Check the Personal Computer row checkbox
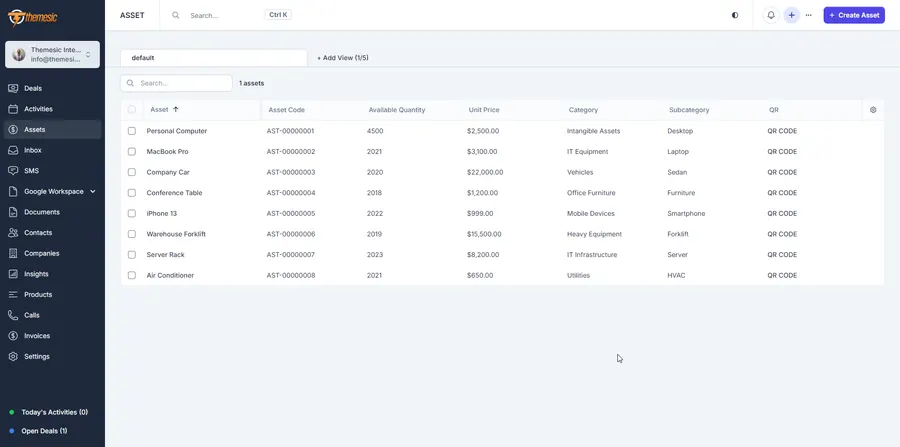The height and width of the screenshot is (447, 900). [132, 131]
